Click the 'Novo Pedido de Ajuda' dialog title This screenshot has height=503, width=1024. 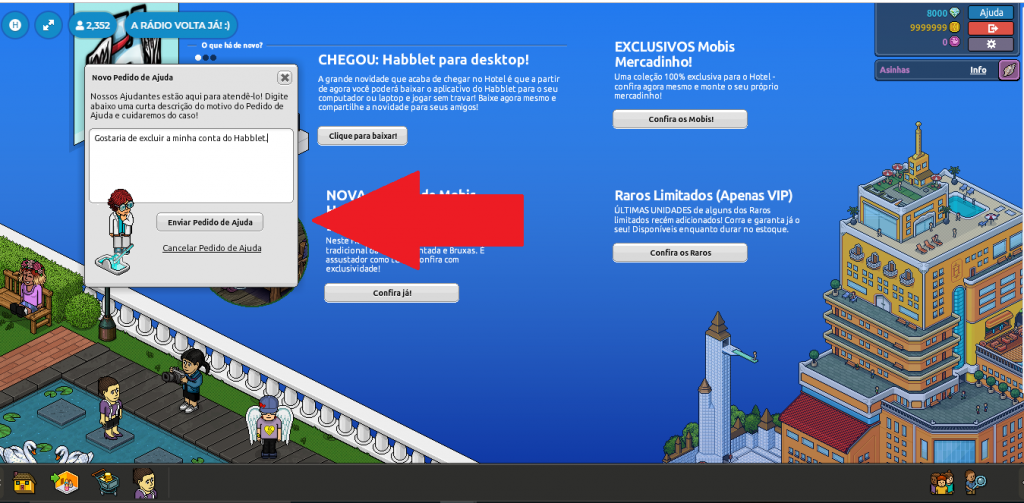click(133, 77)
